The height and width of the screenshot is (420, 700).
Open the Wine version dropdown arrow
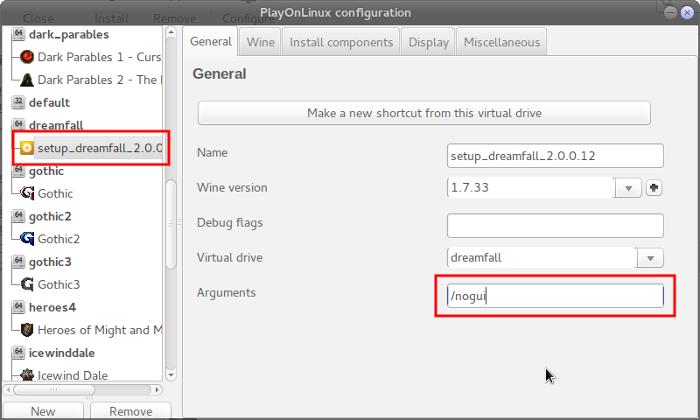point(628,188)
